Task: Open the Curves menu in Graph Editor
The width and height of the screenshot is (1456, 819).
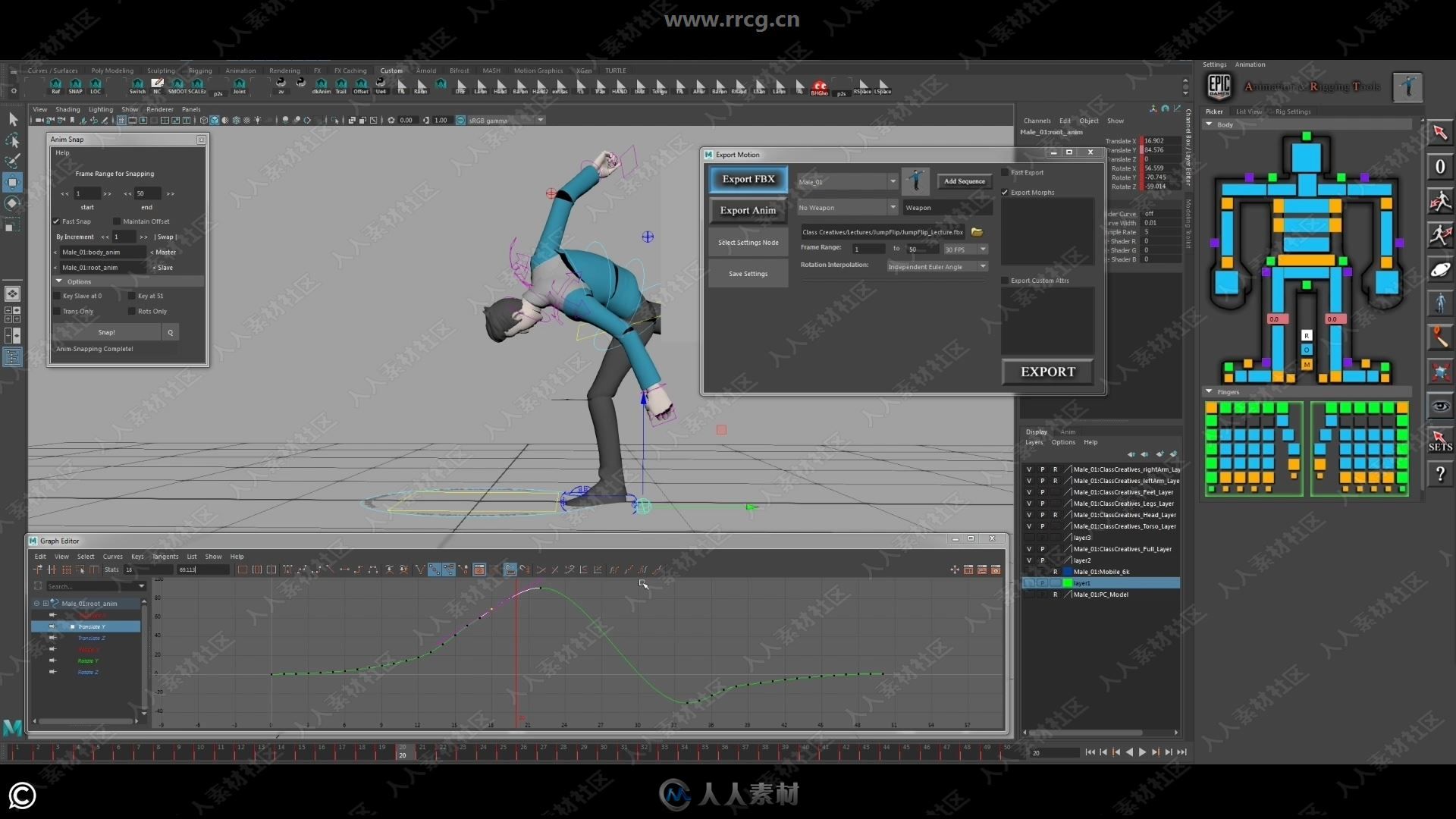Action: (113, 557)
